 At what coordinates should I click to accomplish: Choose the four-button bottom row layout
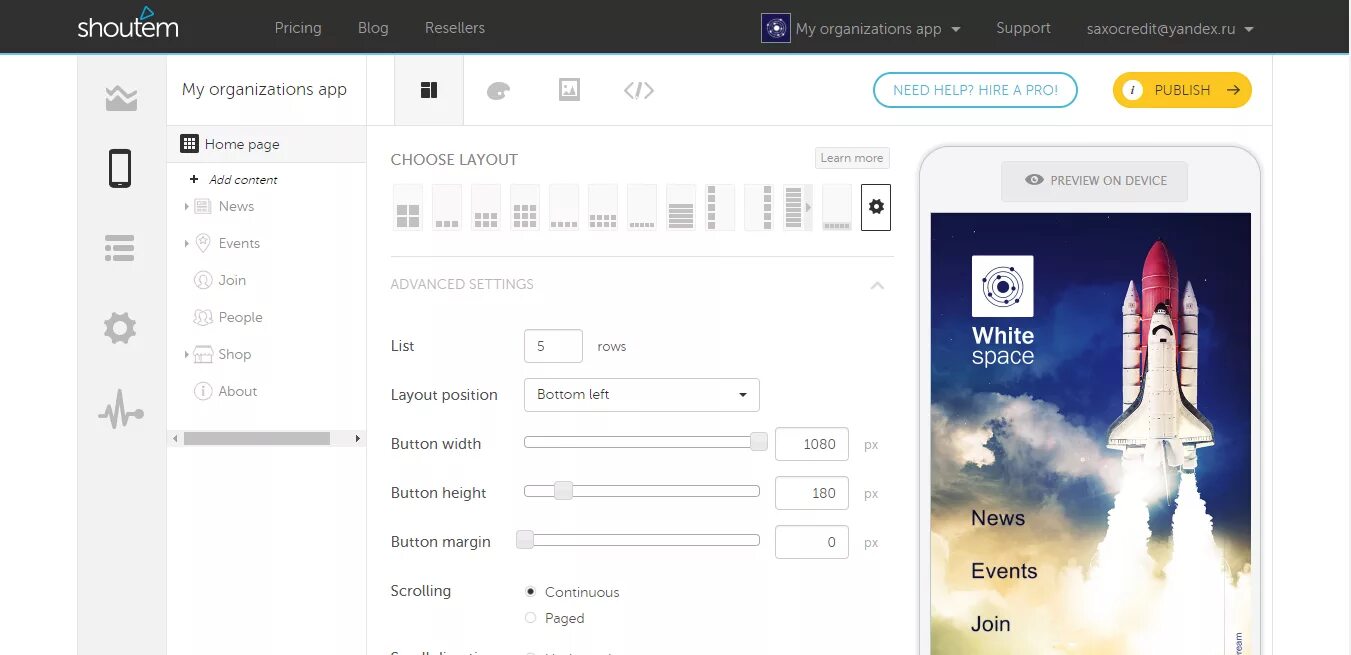click(x=564, y=207)
